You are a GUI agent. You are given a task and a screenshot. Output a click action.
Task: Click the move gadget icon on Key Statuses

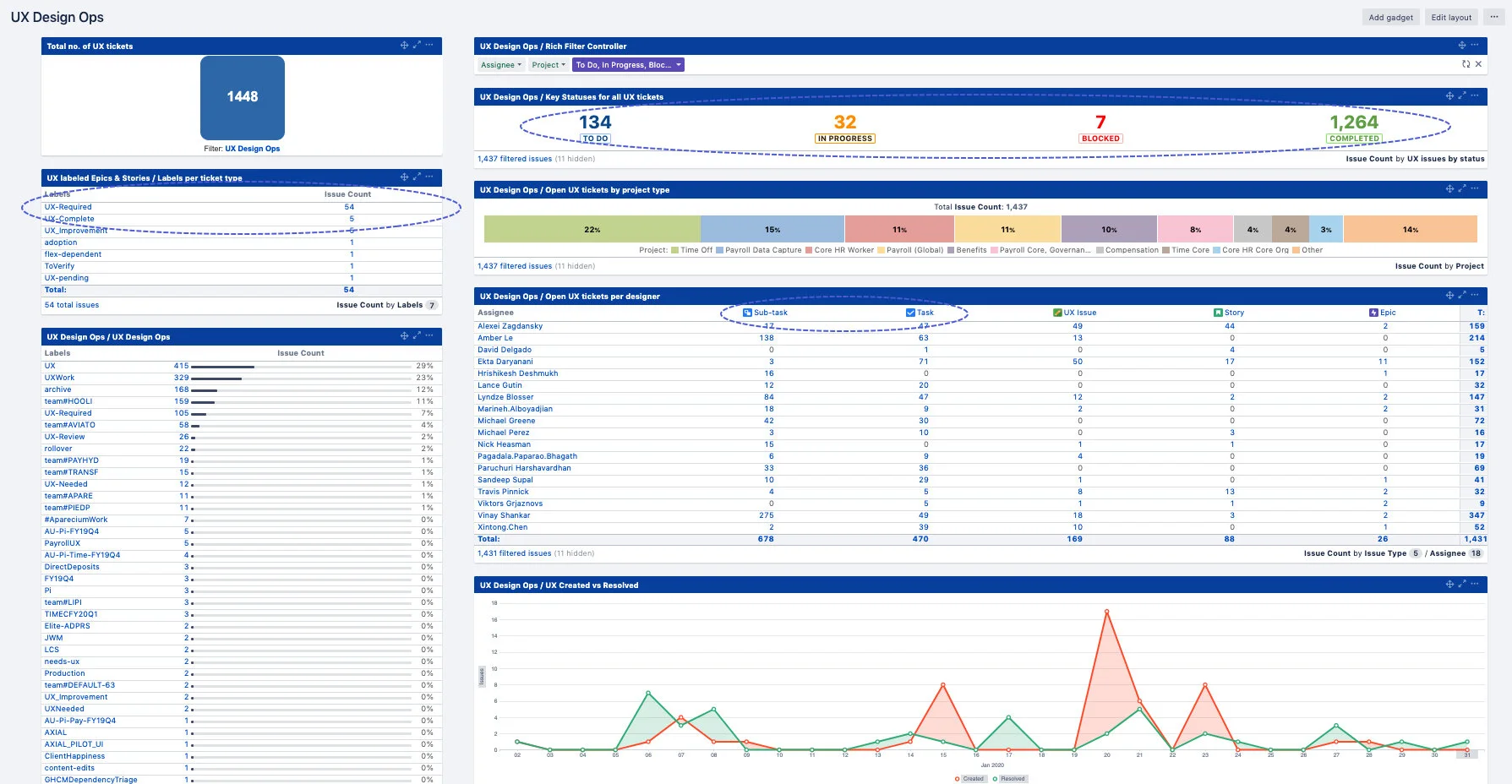pos(1449,96)
